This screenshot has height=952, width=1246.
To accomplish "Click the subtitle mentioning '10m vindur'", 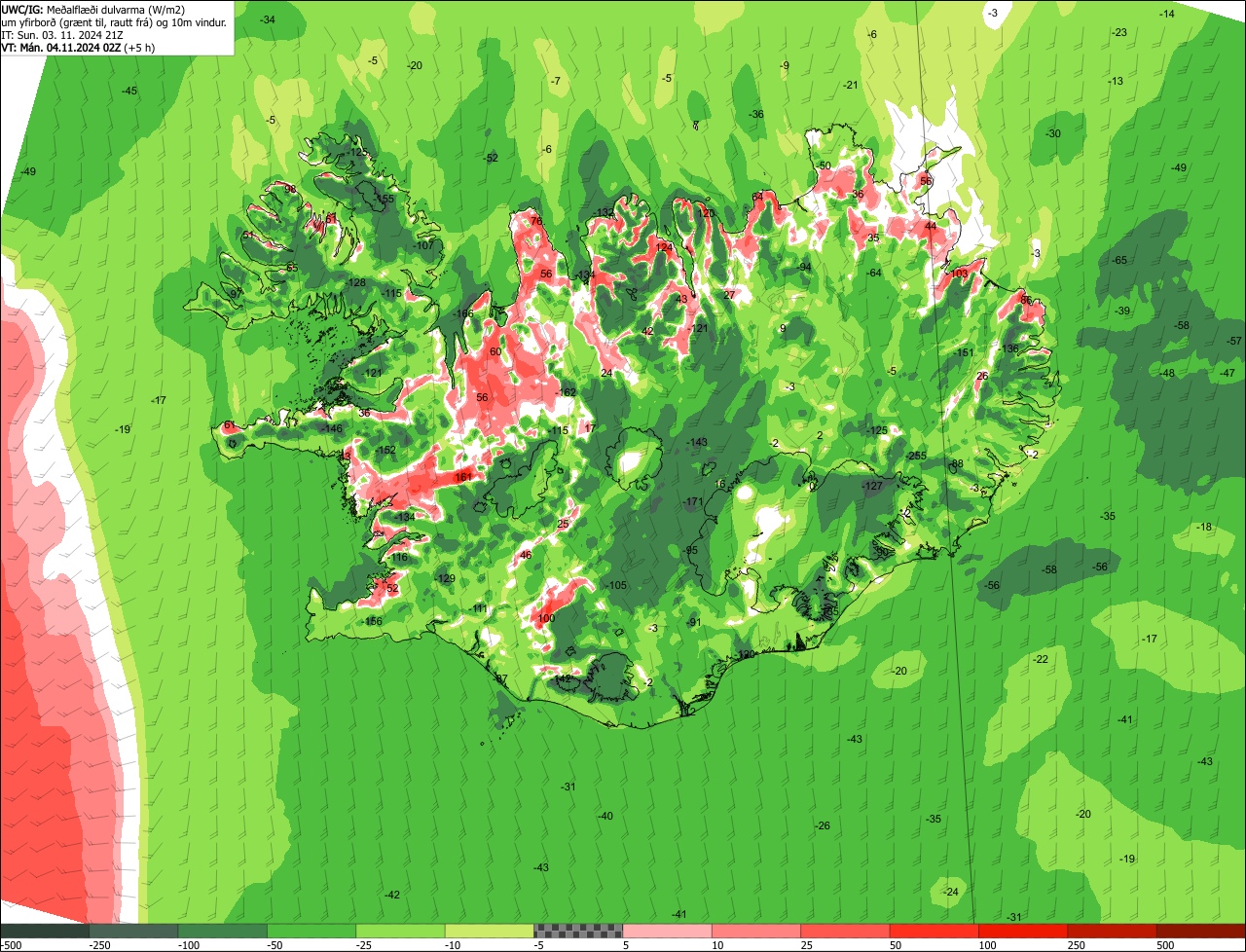I will (114, 21).
